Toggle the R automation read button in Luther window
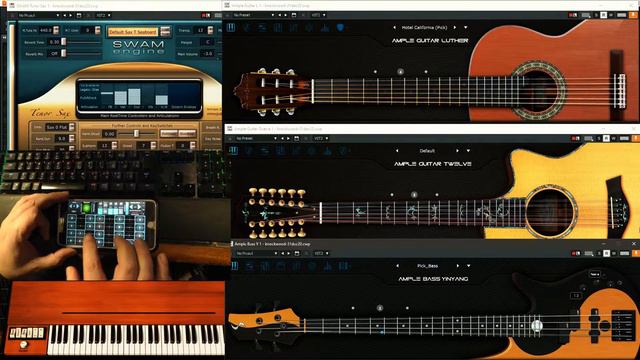Image resolution: width=640 pixels, height=360 pixels. [603, 15]
